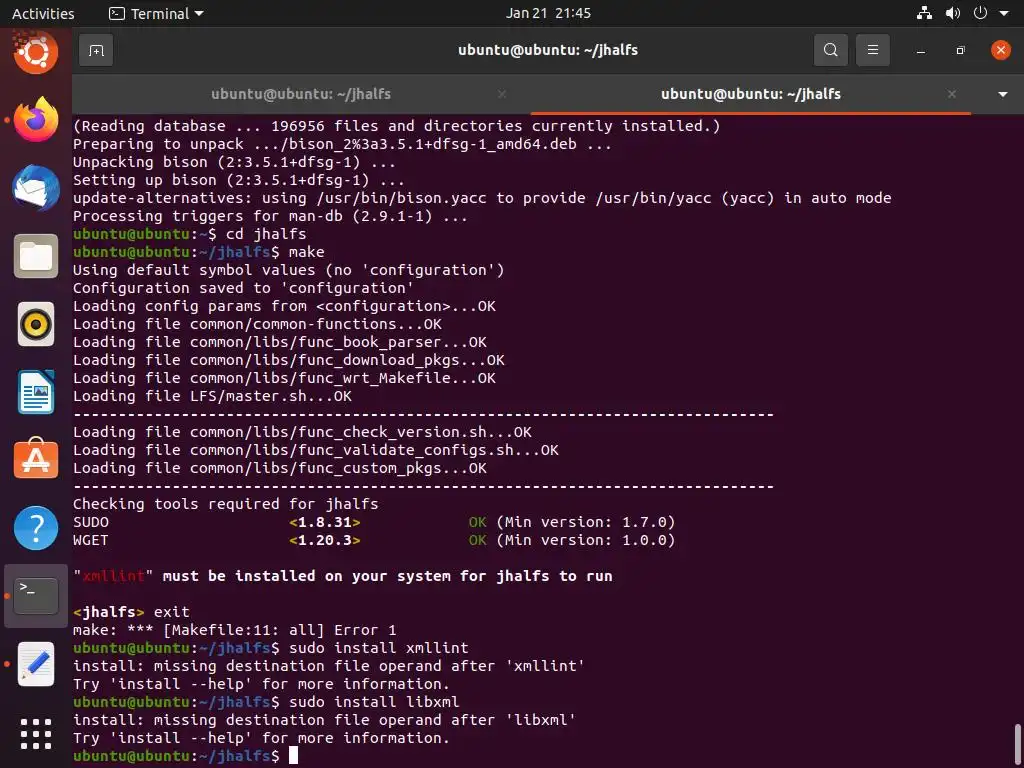
Task: Switch to the first ubuntu@ubuntu: ~/jhalfs tab
Action: coord(301,94)
